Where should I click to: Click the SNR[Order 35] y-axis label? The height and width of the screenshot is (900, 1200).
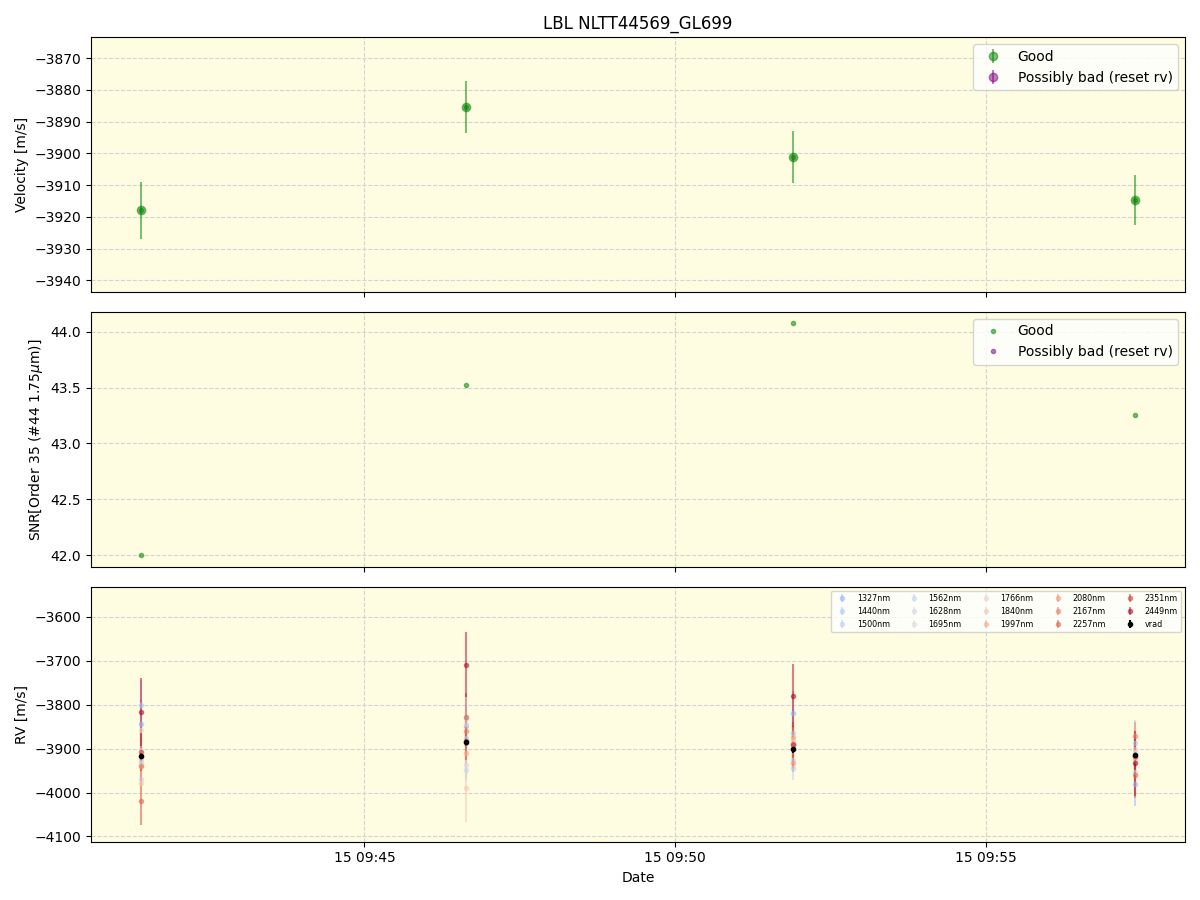(x=35, y=439)
